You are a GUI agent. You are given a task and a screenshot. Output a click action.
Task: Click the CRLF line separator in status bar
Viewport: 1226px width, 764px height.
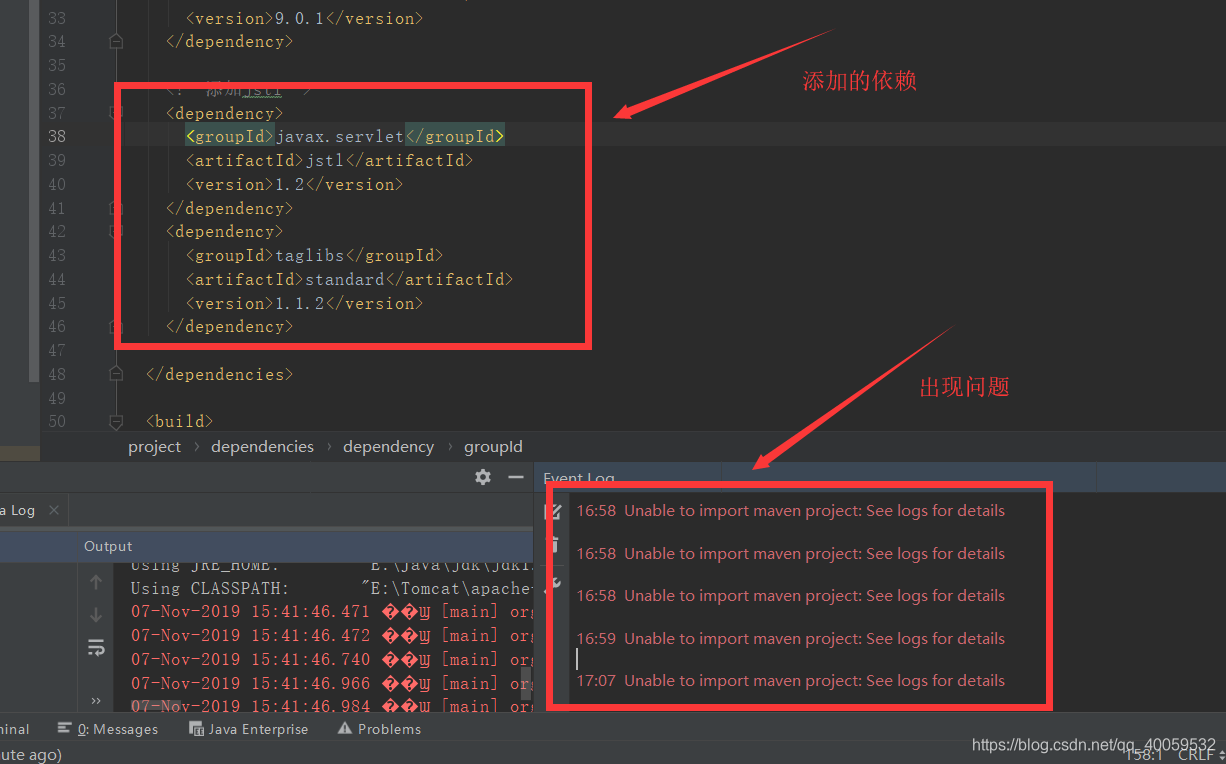click(1196, 755)
